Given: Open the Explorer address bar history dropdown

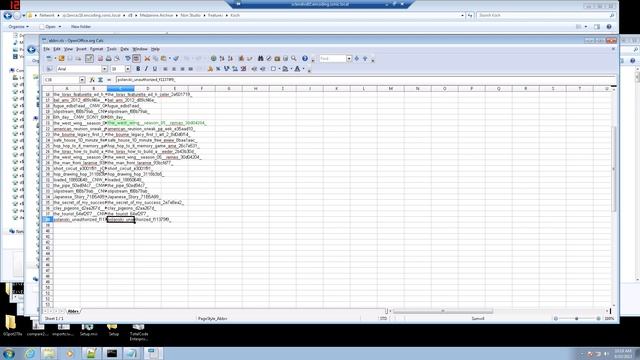Looking at the screenshot, I should tap(462, 16).
